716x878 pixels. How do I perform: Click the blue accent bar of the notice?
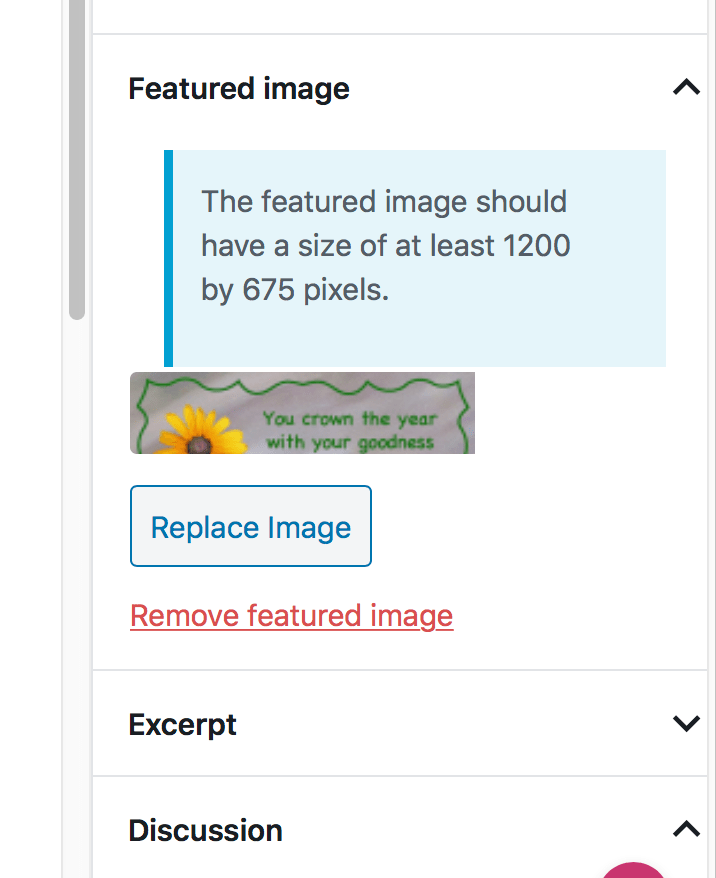(x=169, y=258)
